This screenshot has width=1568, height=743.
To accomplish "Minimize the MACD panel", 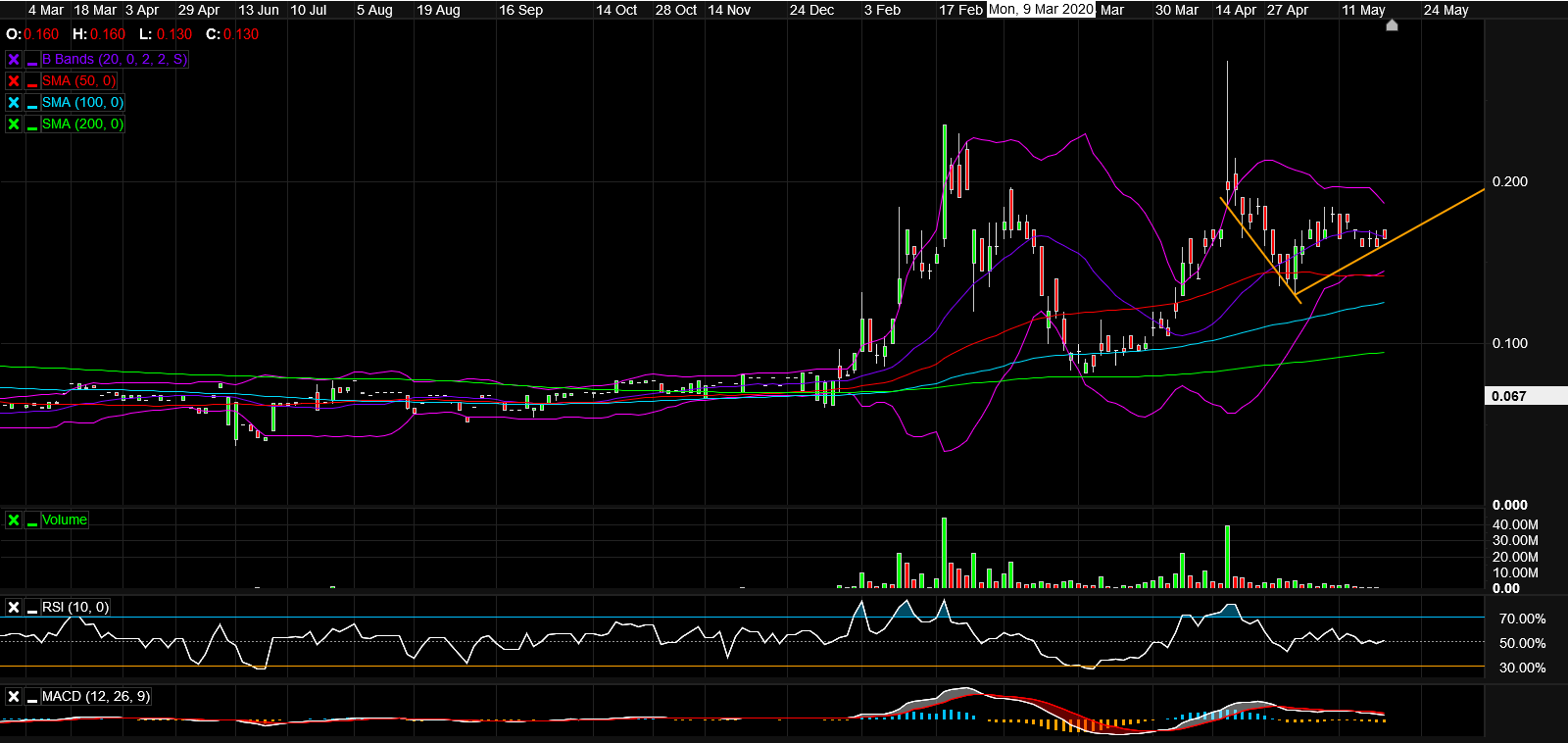I will 32,697.
